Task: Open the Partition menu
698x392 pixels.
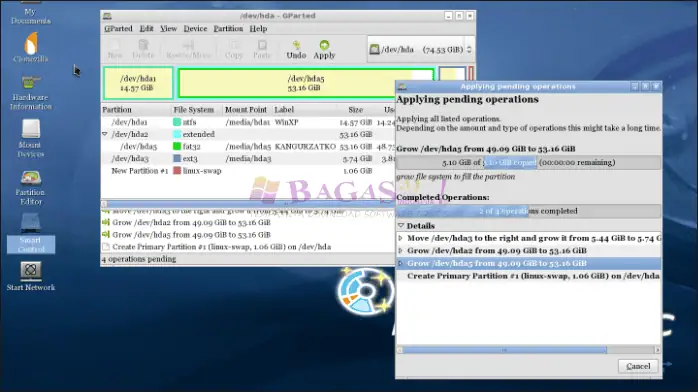Action: pyautogui.click(x=228, y=28)
